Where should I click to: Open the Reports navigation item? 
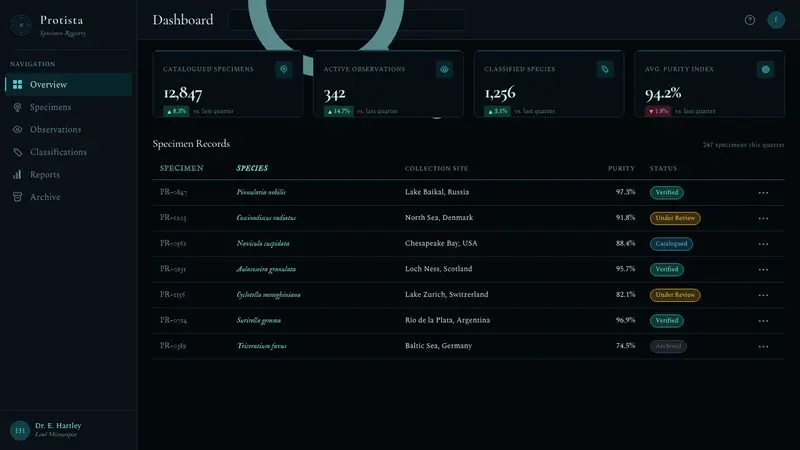[68, 174]
